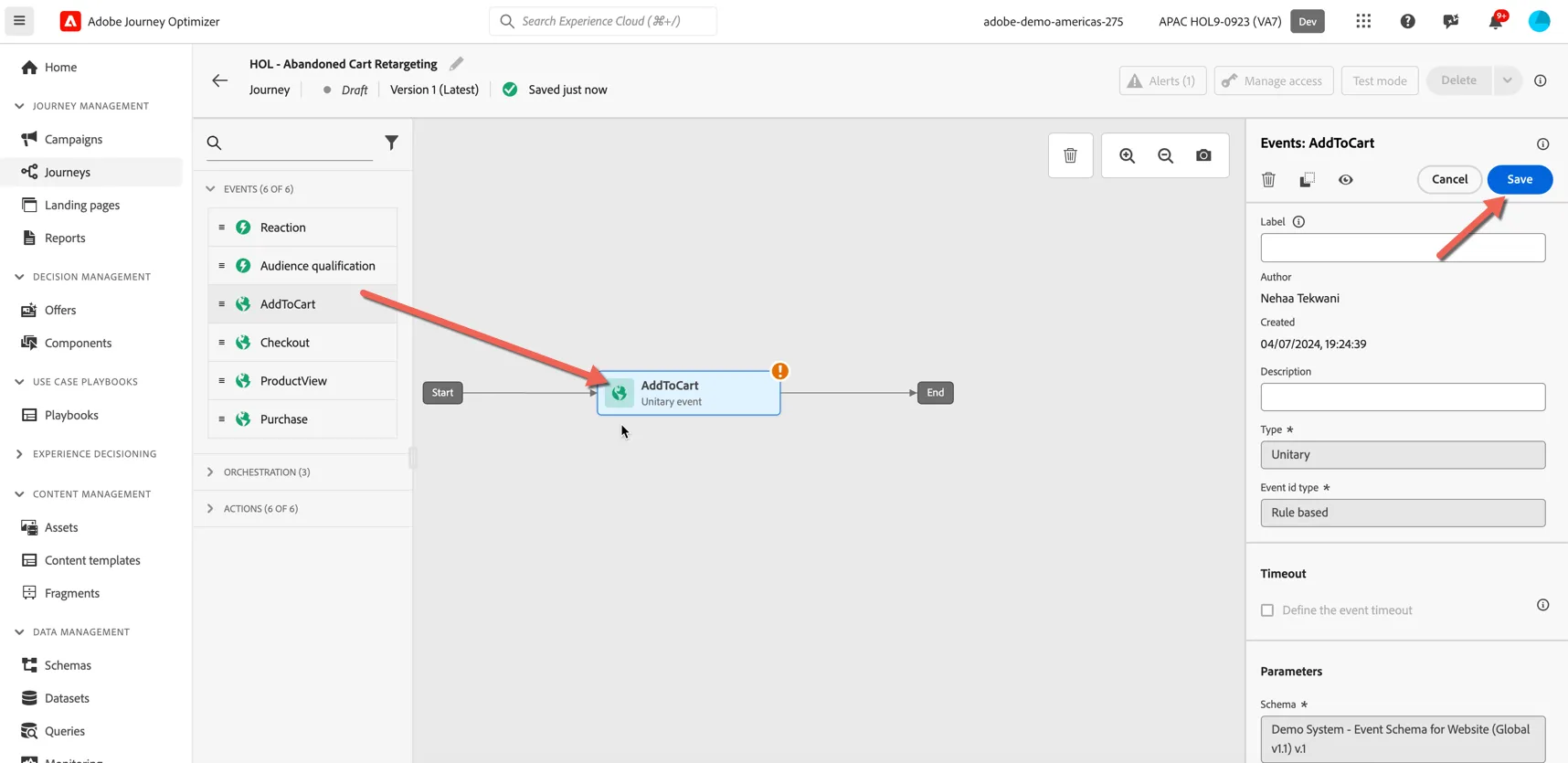Copy the AddToCart activity icon
The width and height of the screenshot is (1568, 763).
(1308, 180)
